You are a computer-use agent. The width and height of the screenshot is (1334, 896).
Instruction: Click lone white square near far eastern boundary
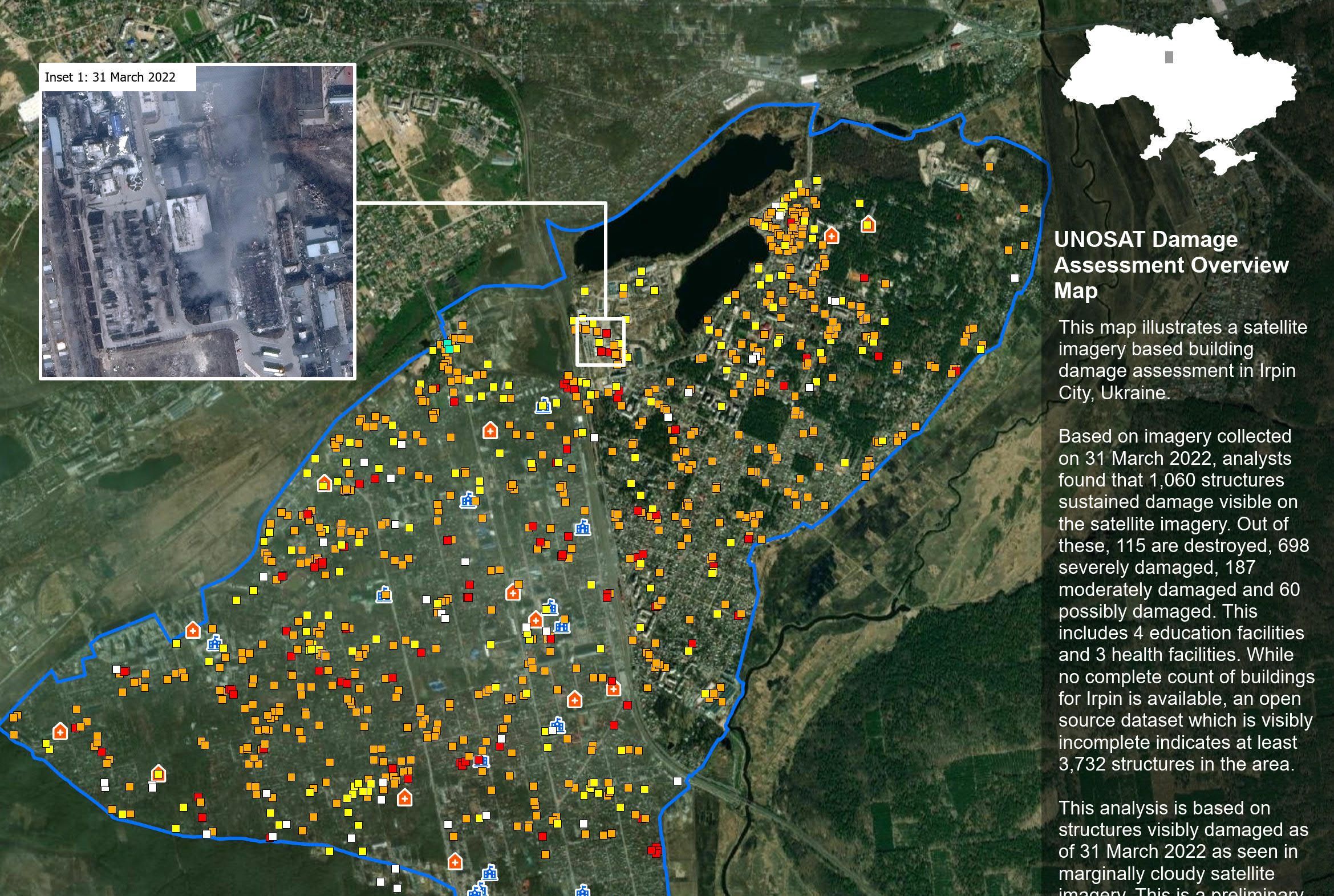(x=1015, y=278)
